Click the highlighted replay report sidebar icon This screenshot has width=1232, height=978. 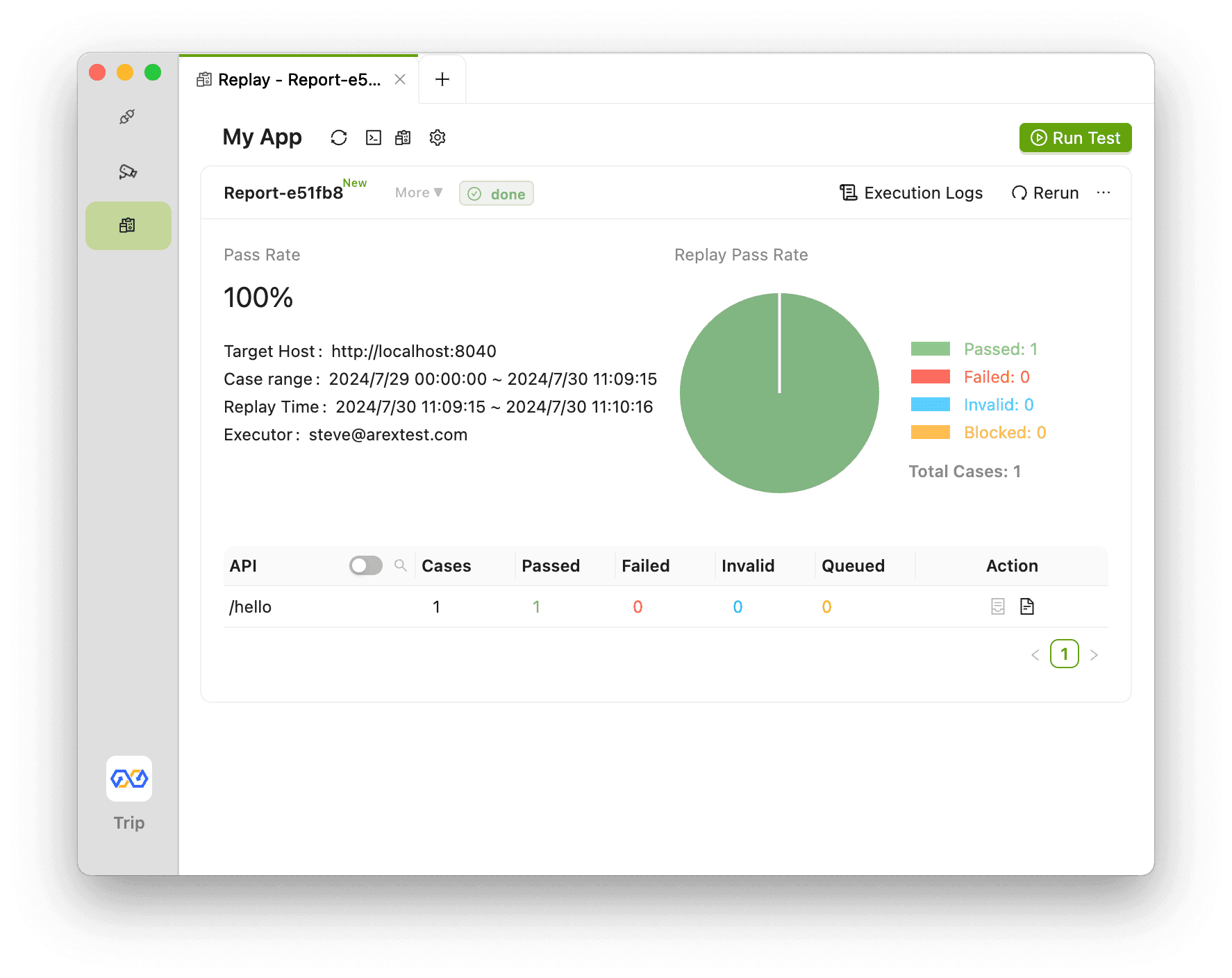[128, 226]
